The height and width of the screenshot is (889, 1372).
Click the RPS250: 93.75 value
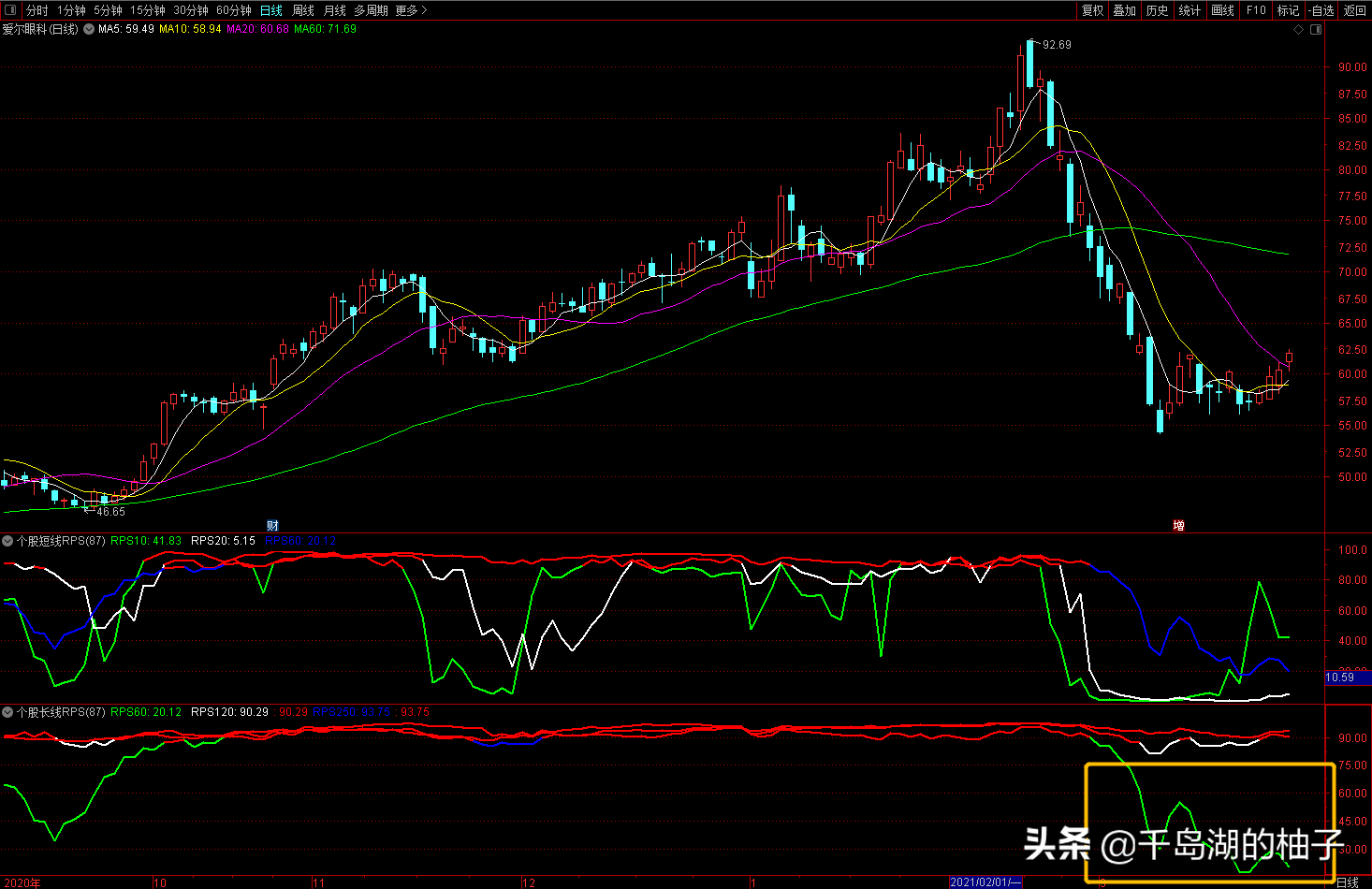(351, 712)
